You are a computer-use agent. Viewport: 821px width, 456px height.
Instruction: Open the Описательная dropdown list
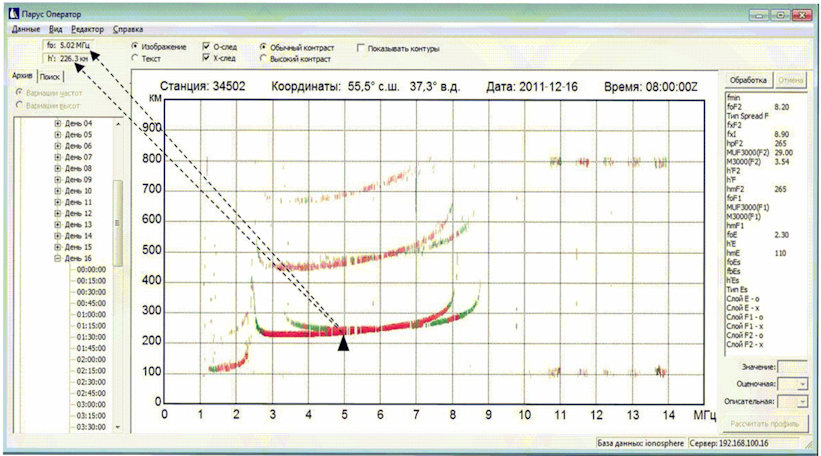point(793,402)
